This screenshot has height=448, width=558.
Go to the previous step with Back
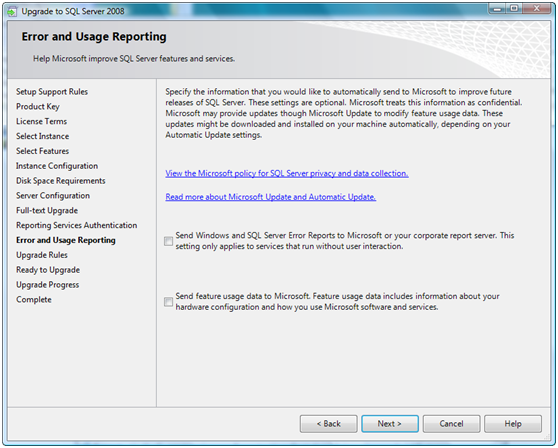coord(328,424)
